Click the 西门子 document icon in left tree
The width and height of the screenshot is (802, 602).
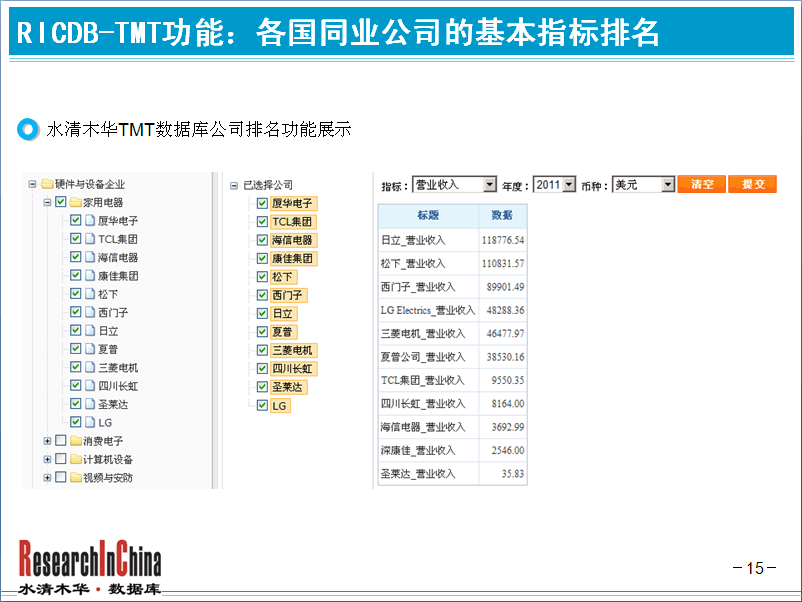pyautogui.click(x=90, y=312)
